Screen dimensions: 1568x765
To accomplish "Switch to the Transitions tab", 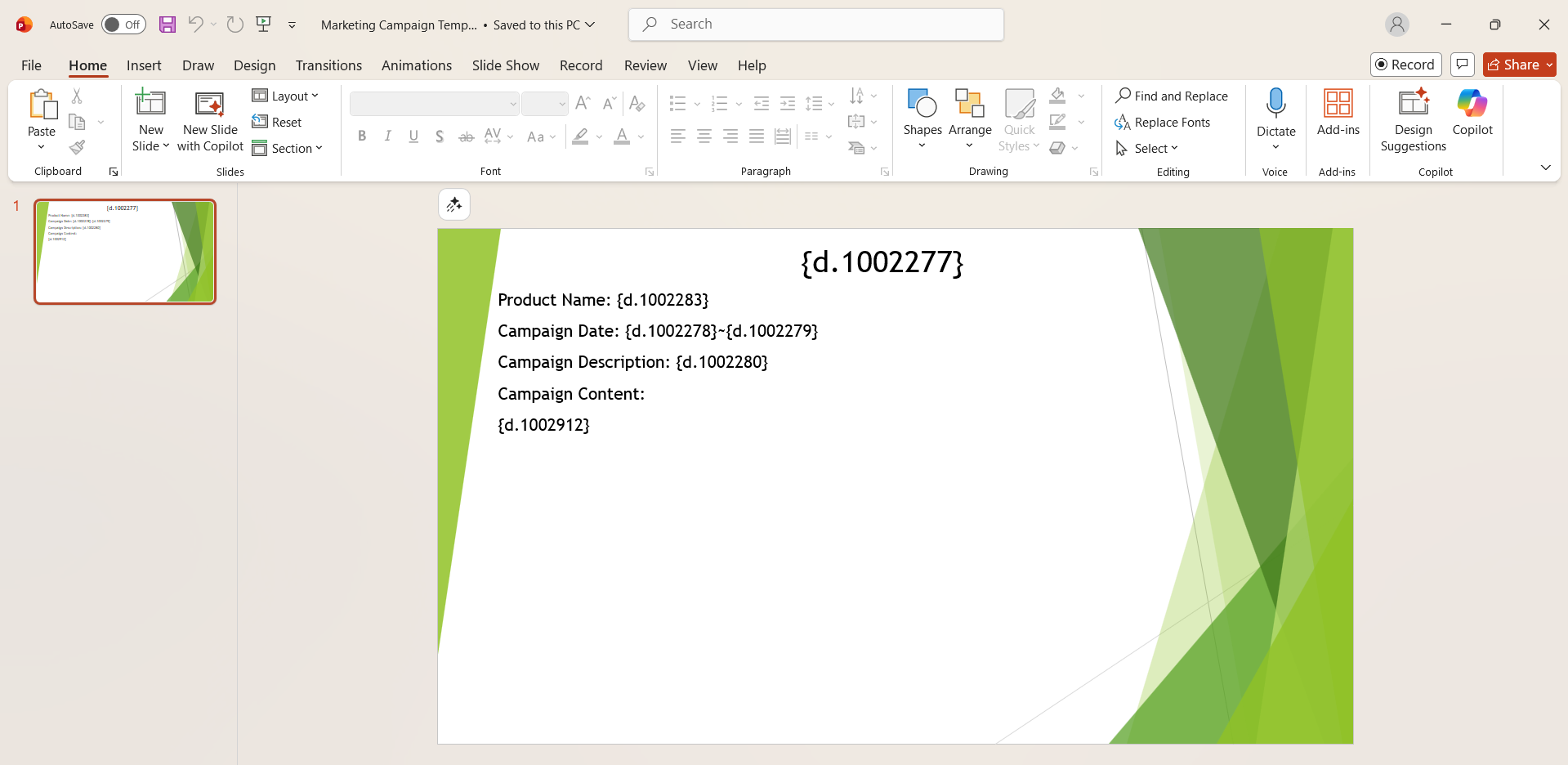I will (328, 65).
